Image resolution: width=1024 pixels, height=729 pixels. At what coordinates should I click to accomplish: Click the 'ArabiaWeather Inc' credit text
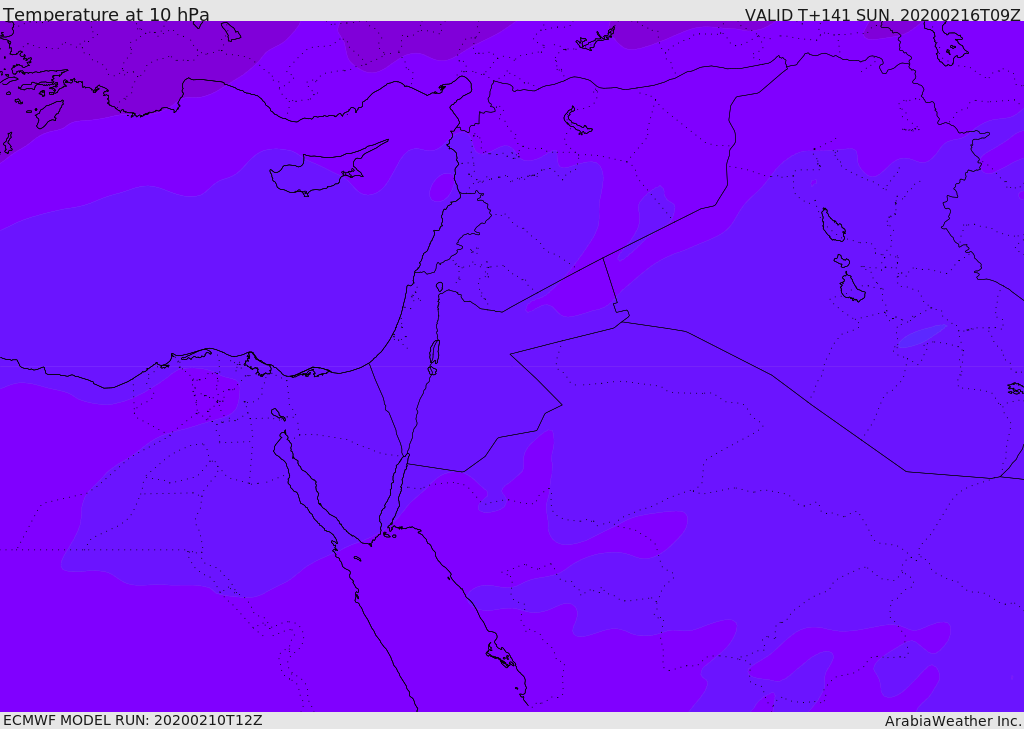pyautogui.click(x=952, y=721)
